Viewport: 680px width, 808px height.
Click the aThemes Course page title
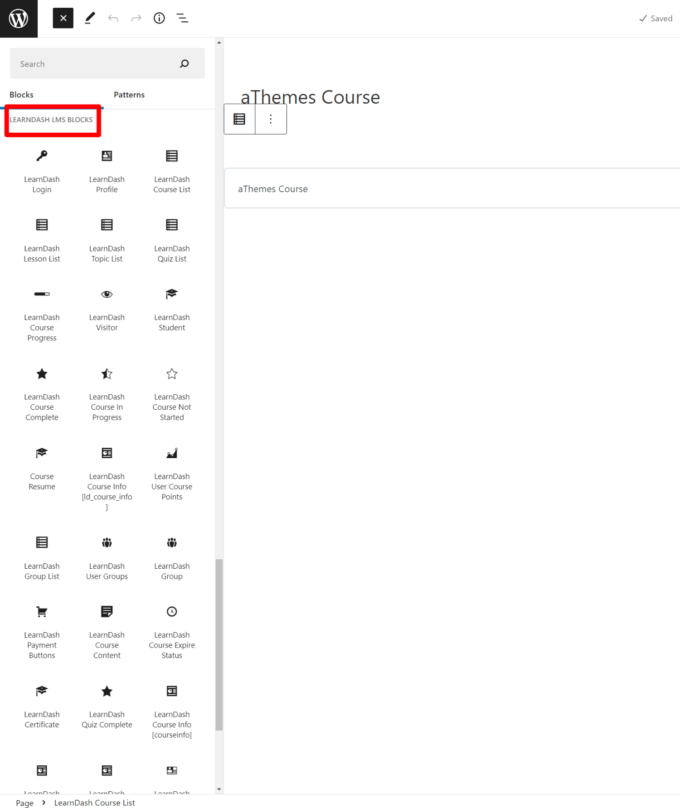pyautogui.click(x=310, y=97)
